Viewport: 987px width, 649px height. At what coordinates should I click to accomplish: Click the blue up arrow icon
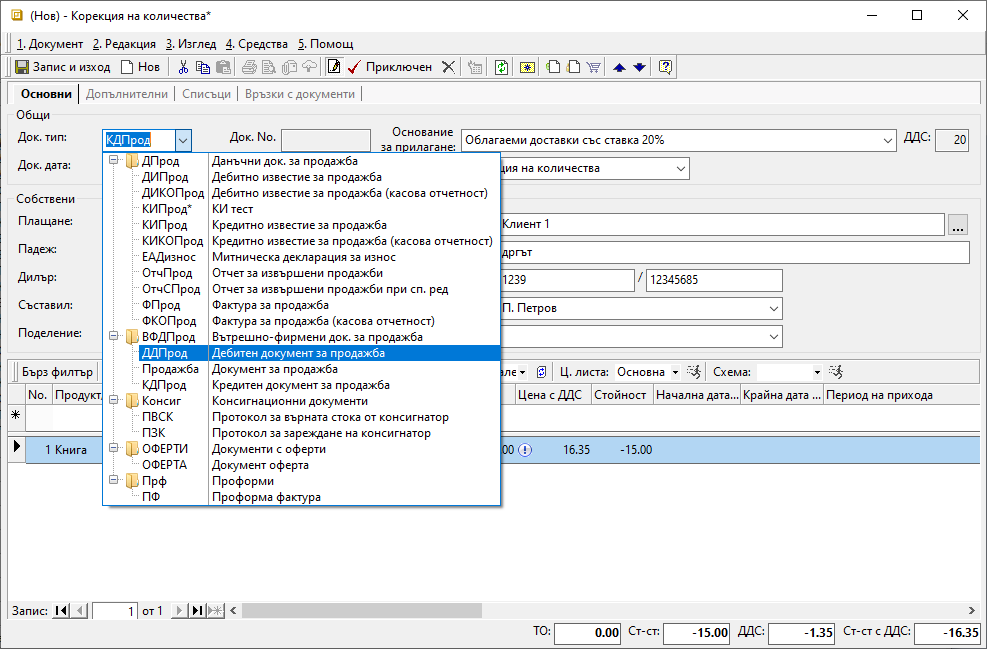click(x=619, y=67)
